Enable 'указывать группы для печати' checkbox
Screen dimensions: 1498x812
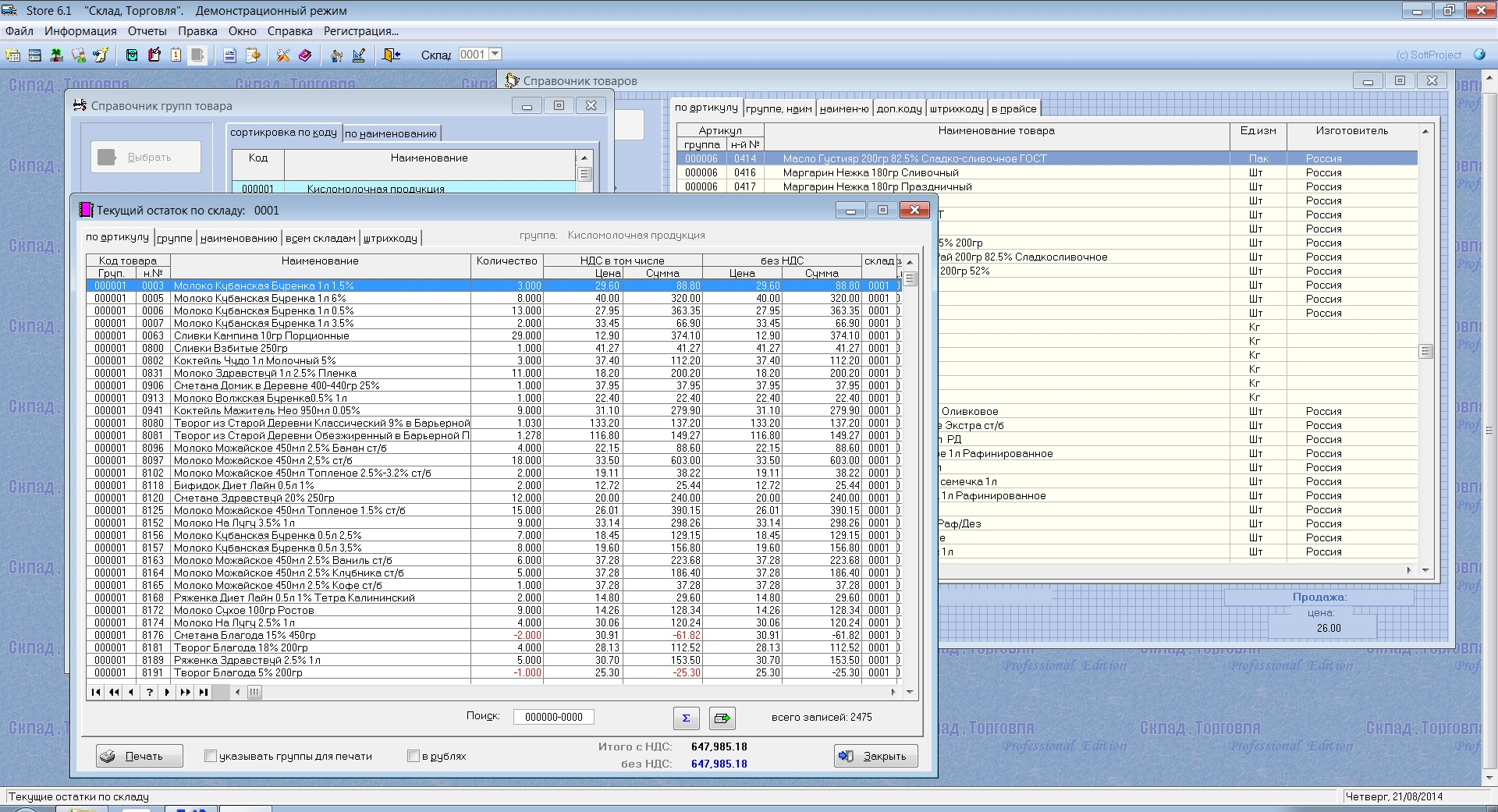pos(211,756)
